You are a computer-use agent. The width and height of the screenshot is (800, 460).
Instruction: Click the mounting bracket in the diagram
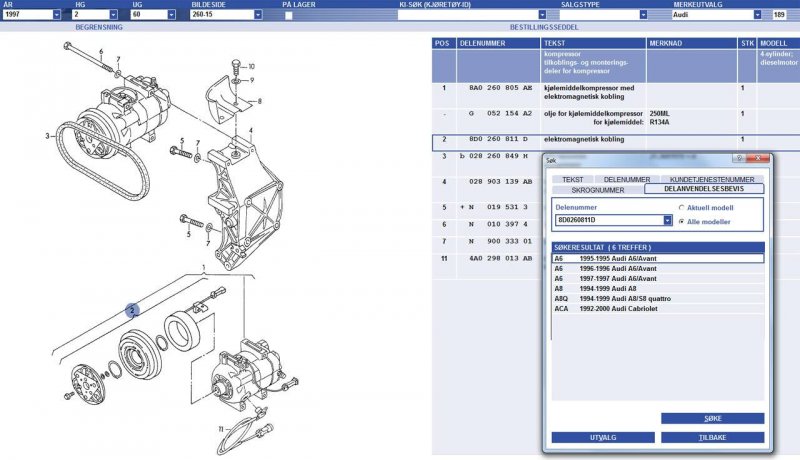[233, 200]
